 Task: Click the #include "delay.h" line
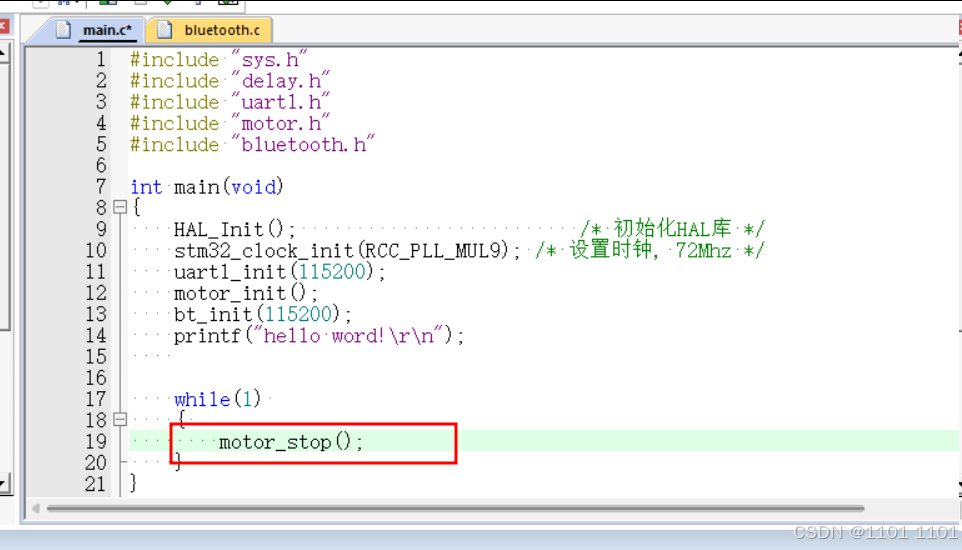[230, 81]
